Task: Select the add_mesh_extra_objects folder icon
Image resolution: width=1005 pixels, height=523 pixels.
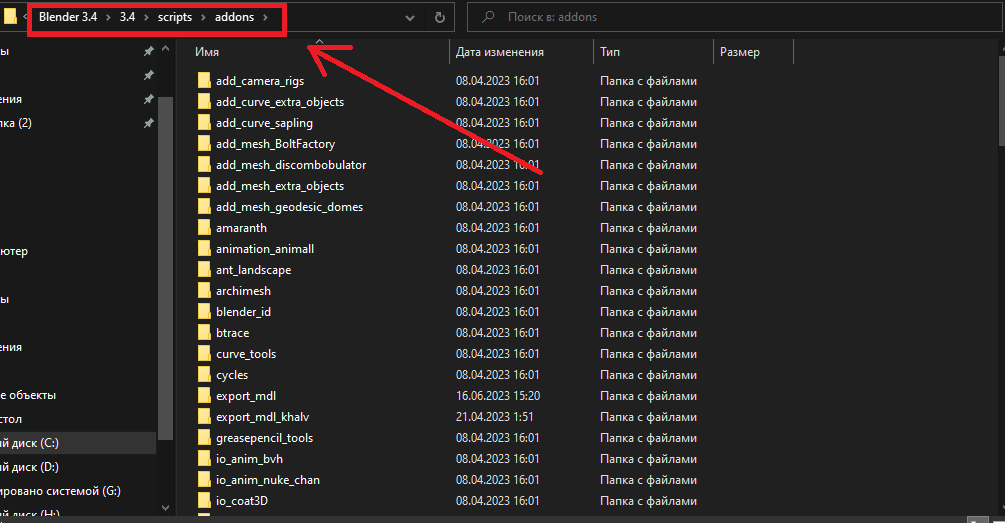Action: [x=204, y=185]
